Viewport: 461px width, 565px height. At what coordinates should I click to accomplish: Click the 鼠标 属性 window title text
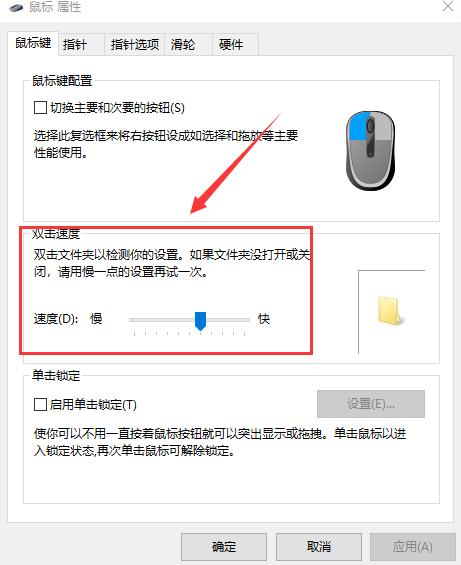[55, 7]
